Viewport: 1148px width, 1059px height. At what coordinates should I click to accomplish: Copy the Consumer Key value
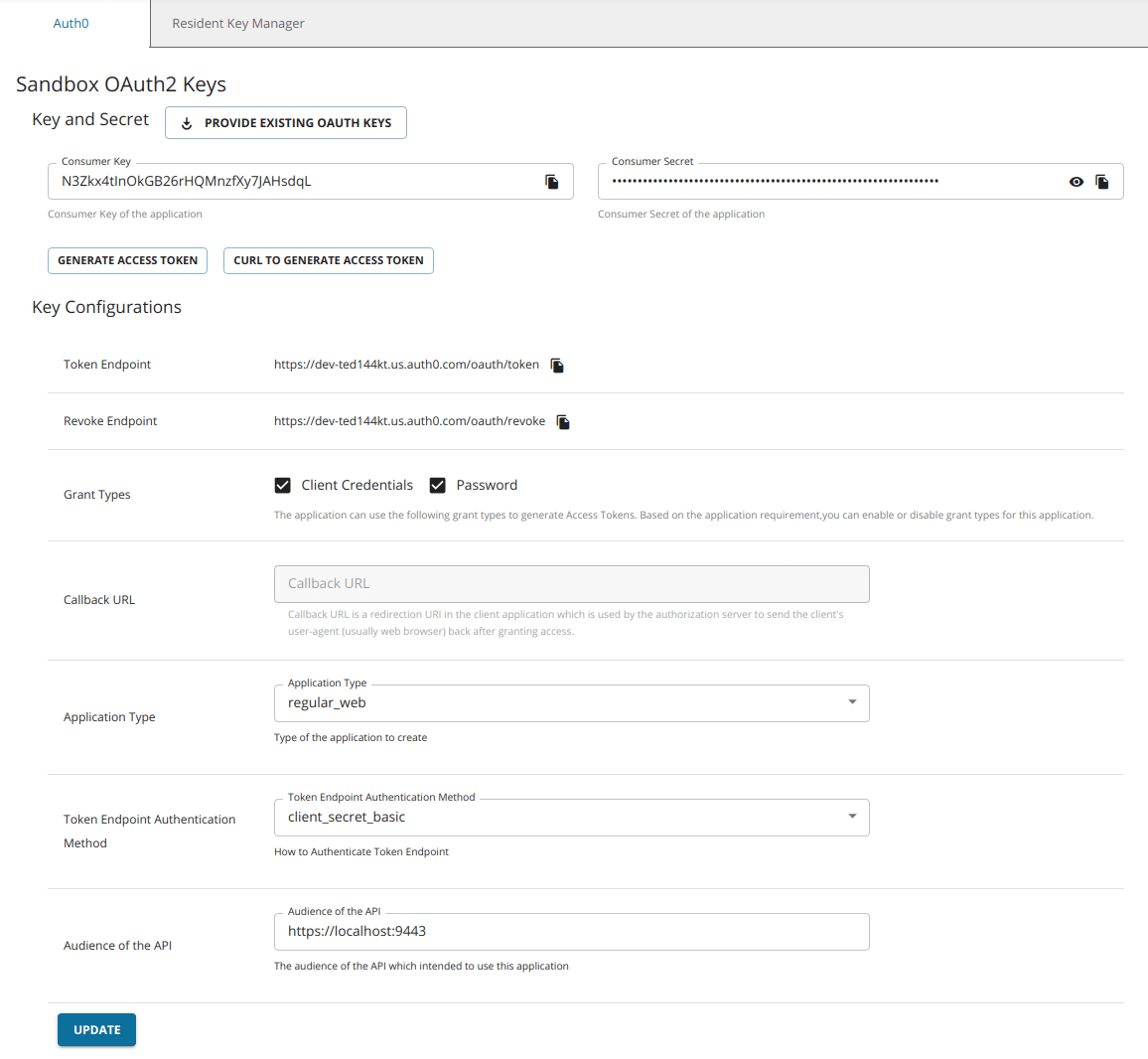(x=552, y=182)
